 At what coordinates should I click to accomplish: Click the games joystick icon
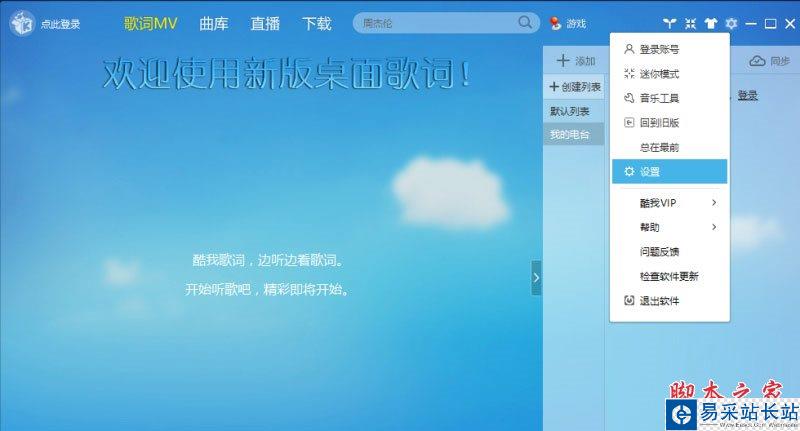(x=555, y=23)
